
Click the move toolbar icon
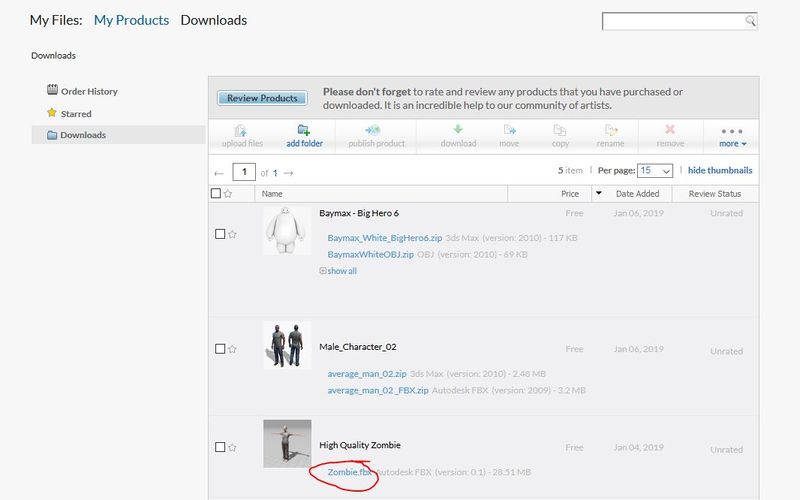tap(509, 130)
